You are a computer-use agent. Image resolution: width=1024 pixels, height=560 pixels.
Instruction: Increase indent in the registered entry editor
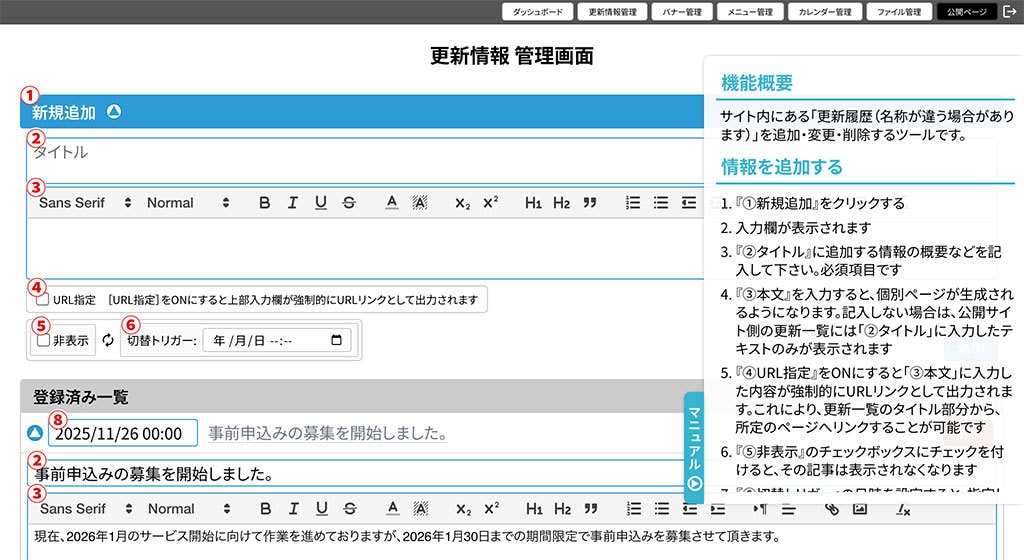[x=718, y=509]
